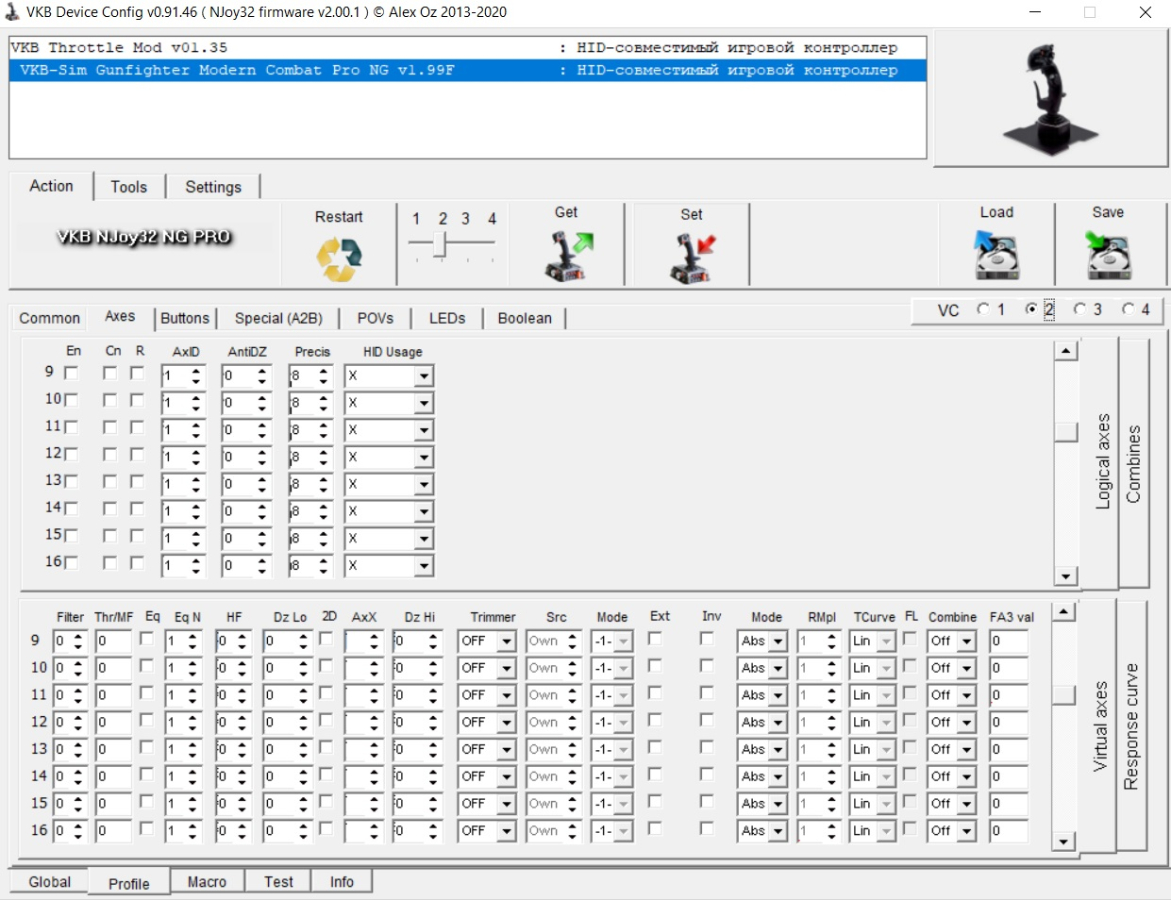Toggle Inv checkbox for virtual axis 9
The width and height of the screenshot is (1171, 900).
click(x=707, y=639)
